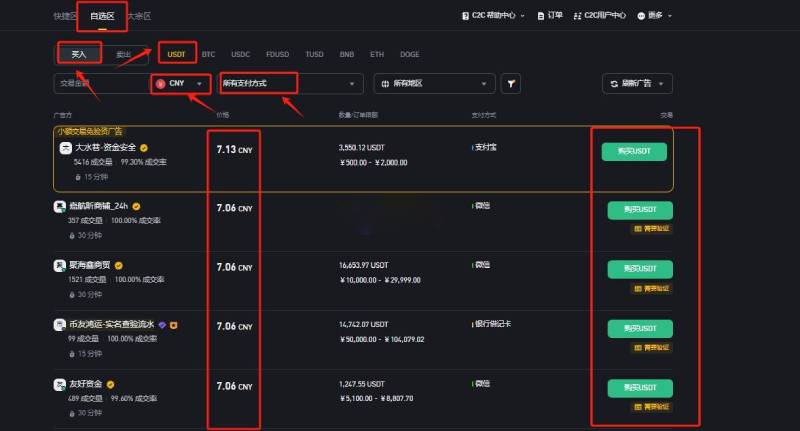The width and height of the screenshot is (800, 431).
Task: Click the C2C help center icon
Action: tap(465, 16)
